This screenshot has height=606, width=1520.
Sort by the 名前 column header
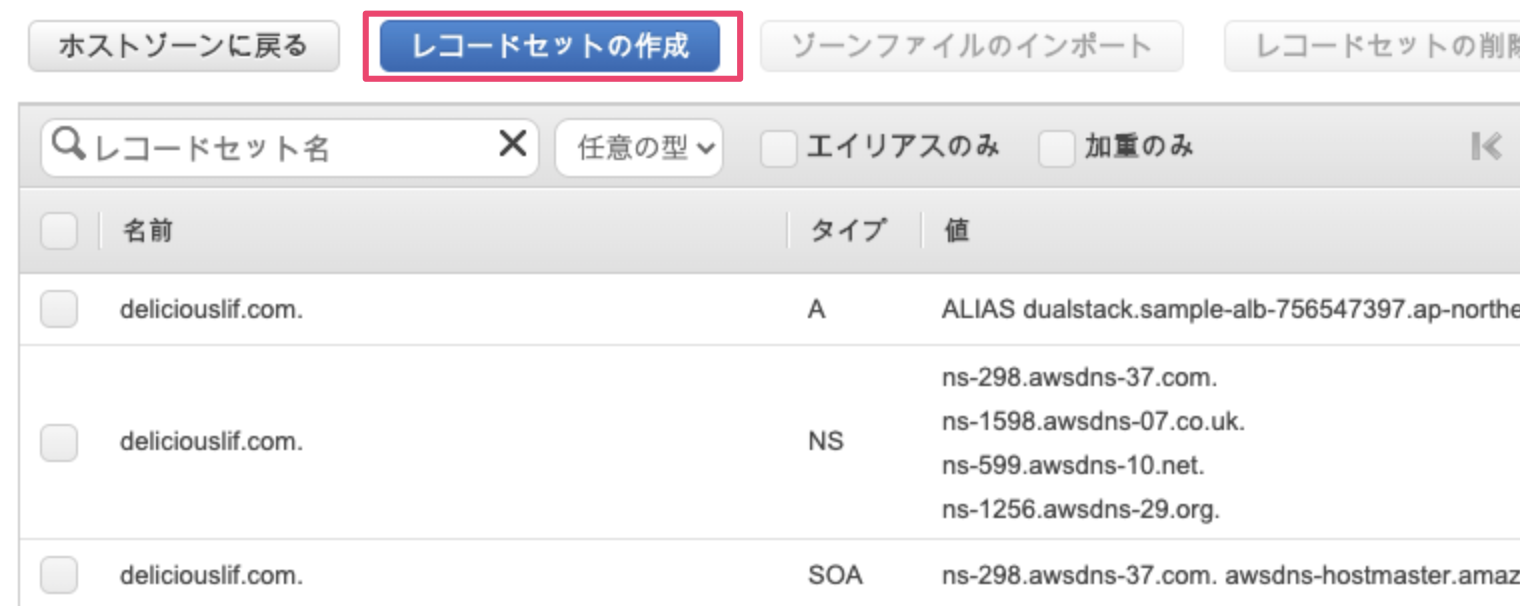pyautogui.click(x=148, y=231)
